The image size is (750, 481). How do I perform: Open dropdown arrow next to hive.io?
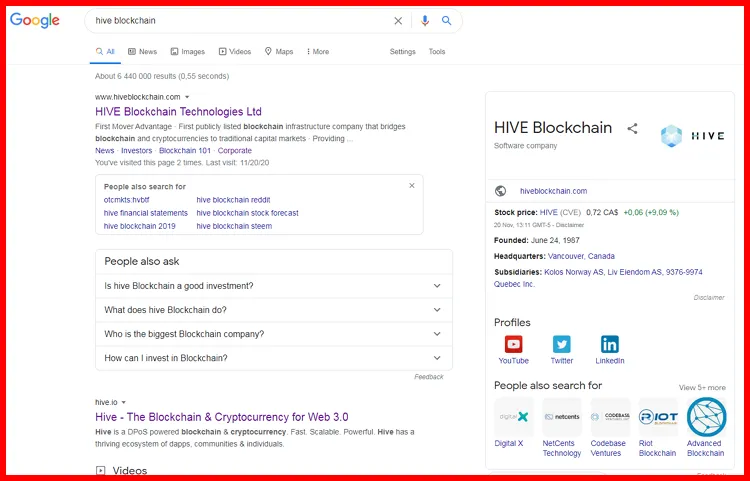[123, 403]
